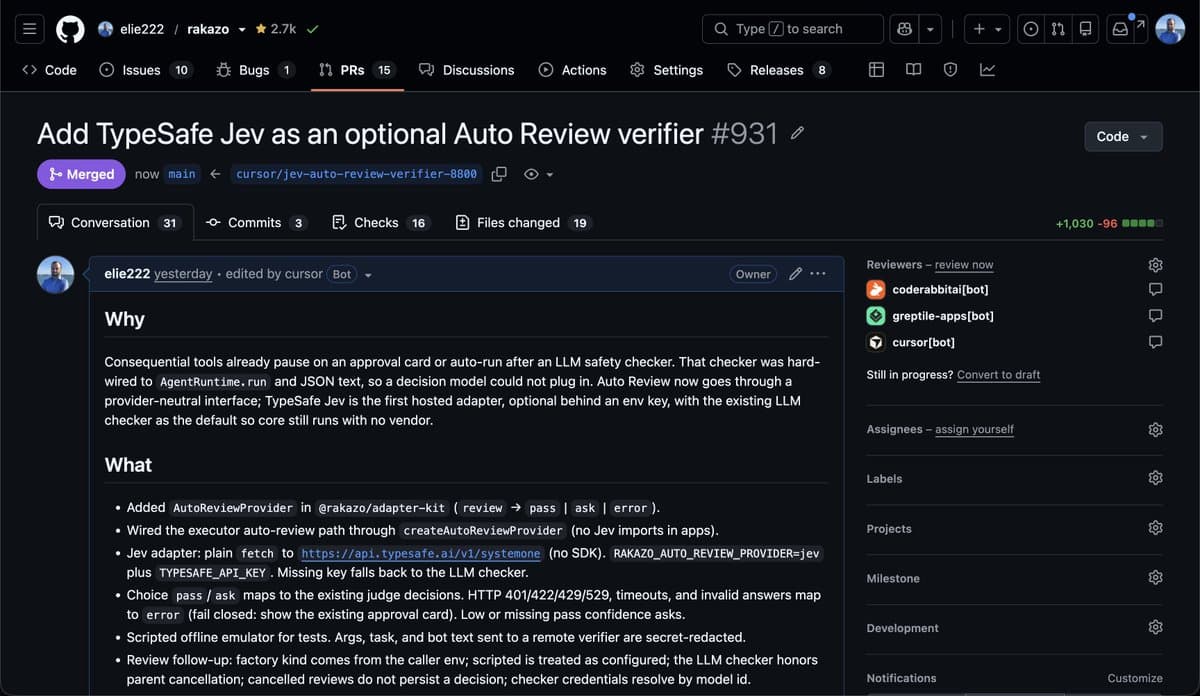The image size is (1200, 696).
Task: Expand the rakazo repository dropdown caret
Action: [x=242, y=30]
